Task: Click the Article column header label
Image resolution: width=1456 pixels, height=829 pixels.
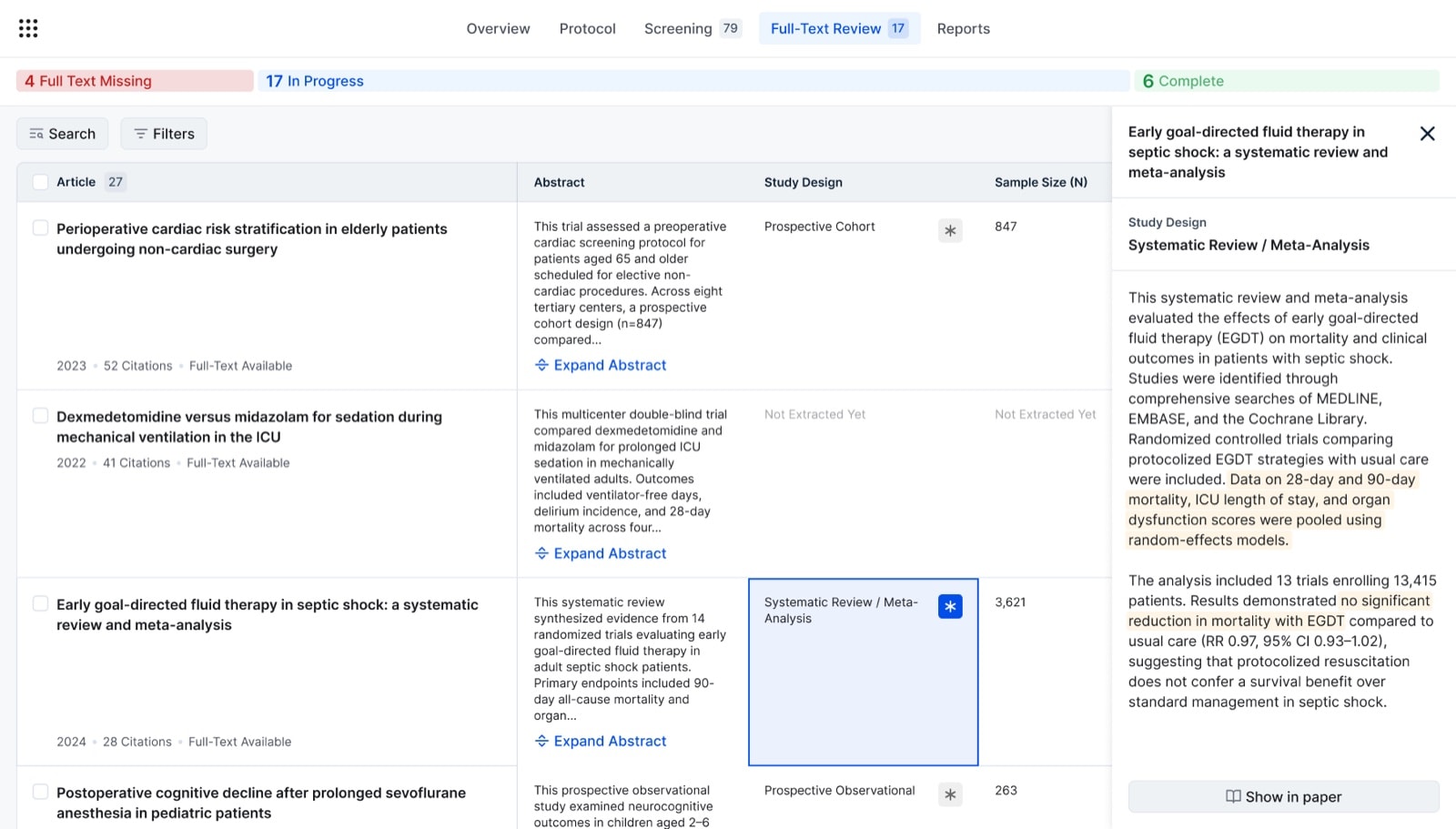Action: (x=76, y=182)
